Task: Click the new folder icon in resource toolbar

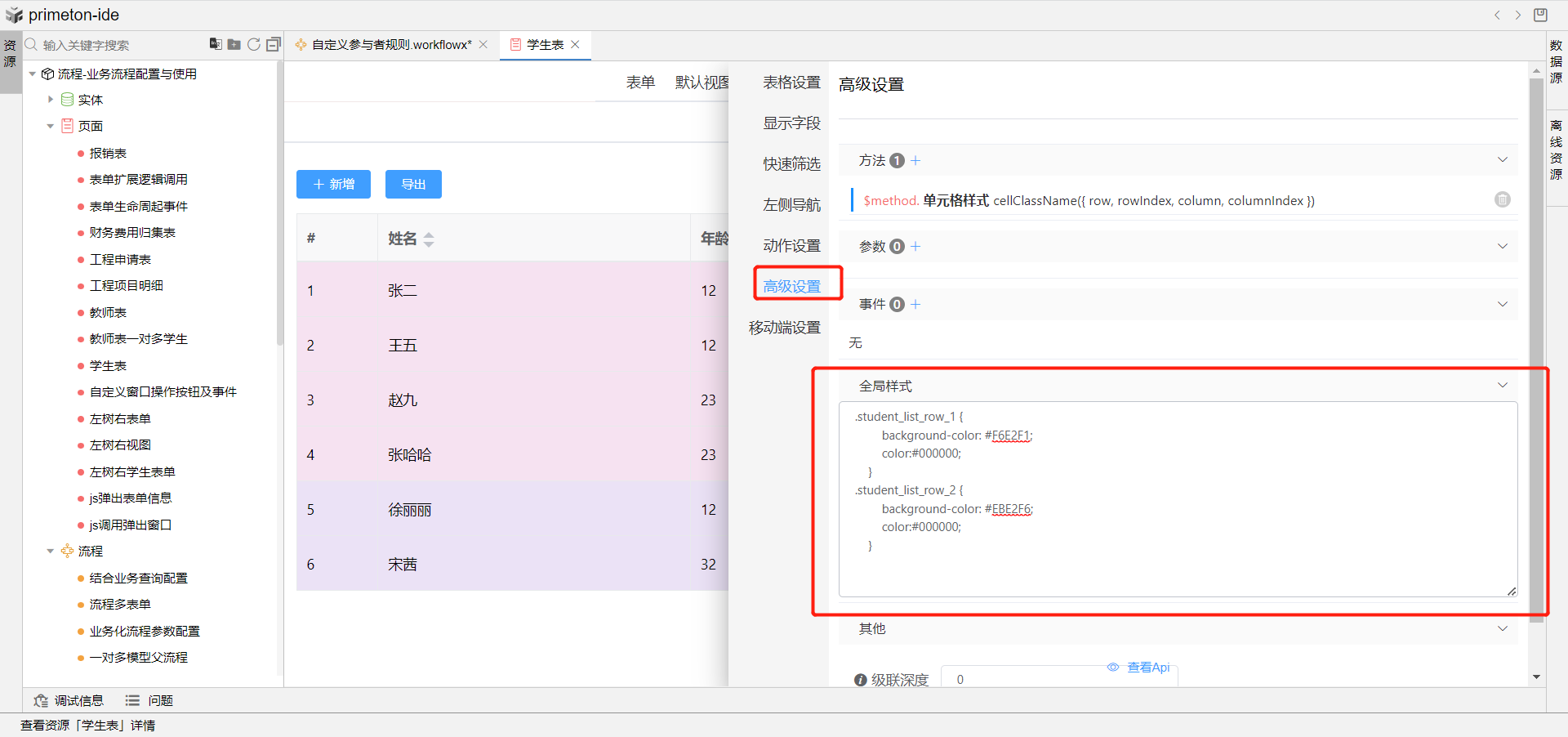Action: 234,44
